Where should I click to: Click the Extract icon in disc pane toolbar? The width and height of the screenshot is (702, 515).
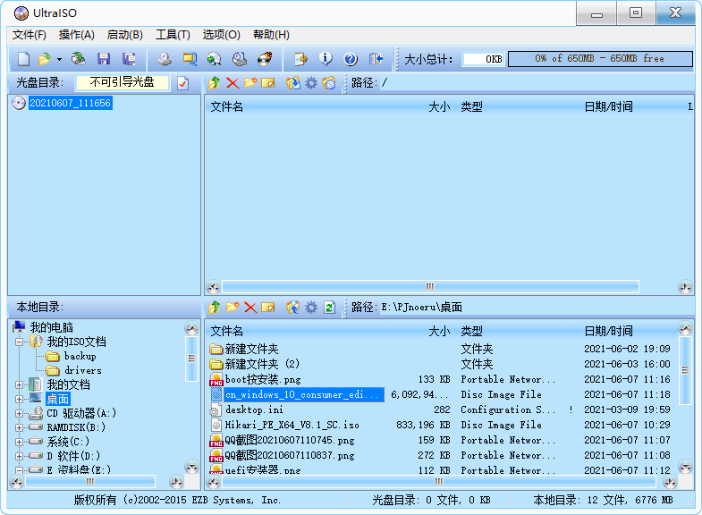click(x=293, y=83)
